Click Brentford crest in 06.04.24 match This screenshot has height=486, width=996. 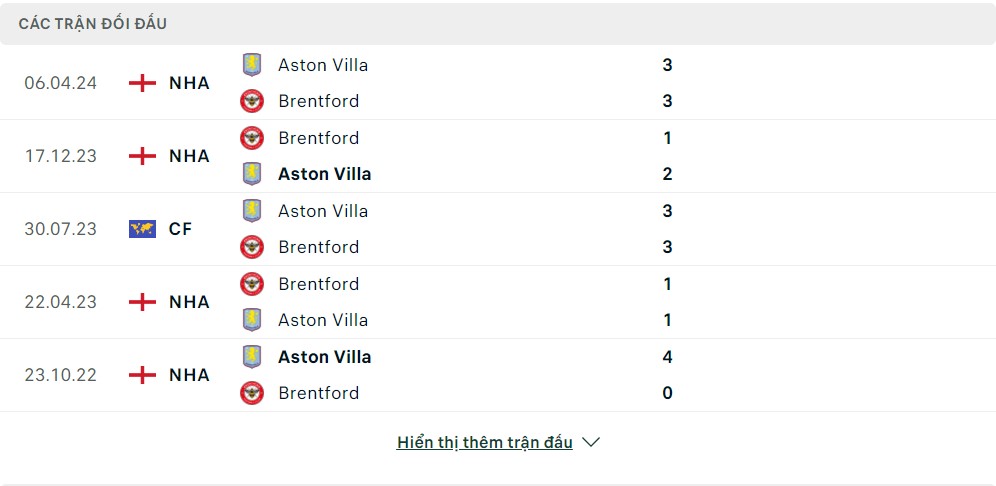[252, 101]
